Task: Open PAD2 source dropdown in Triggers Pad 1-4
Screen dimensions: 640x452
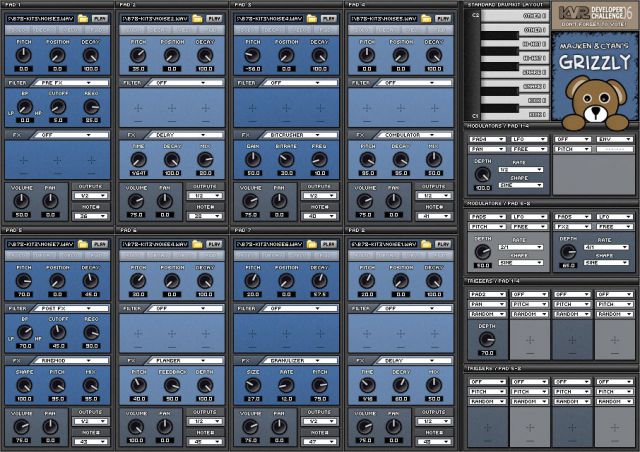Action: 487,294
